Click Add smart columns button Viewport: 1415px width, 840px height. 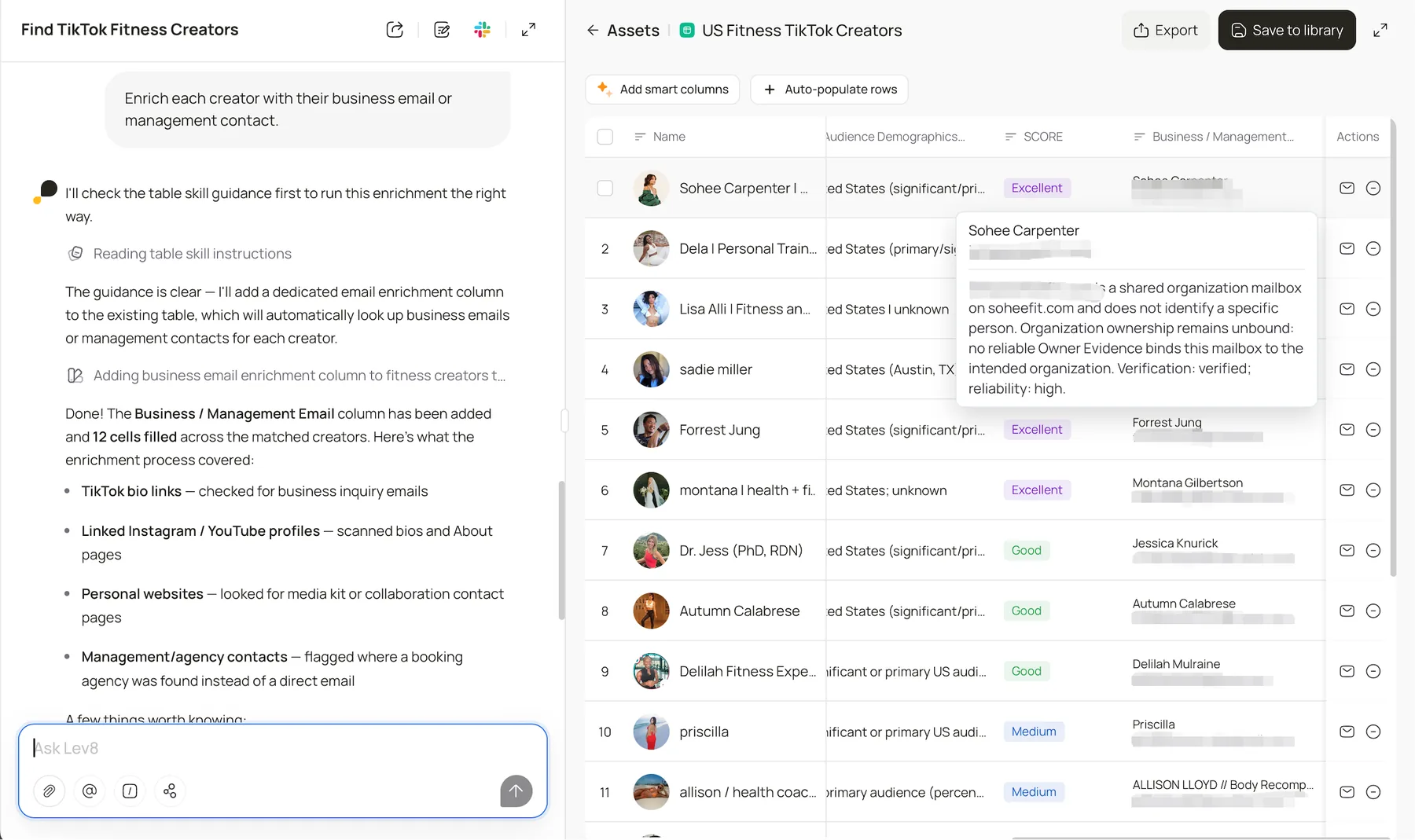coord(663,90)
